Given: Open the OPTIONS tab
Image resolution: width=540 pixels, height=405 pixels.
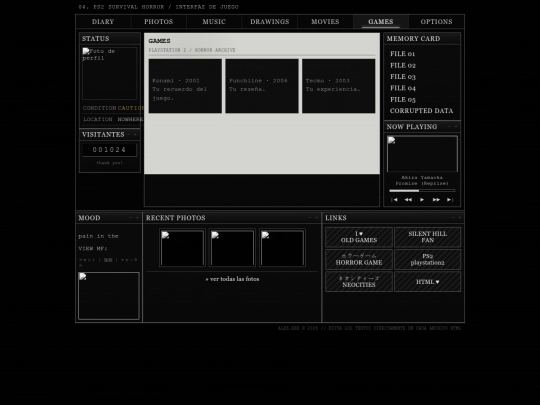Looking at the screenshot, I should [436, 22].
